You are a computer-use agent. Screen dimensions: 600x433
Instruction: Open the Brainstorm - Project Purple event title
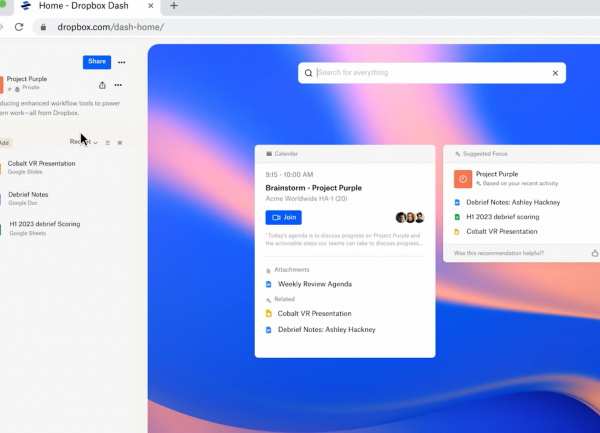[x=313, y=188]
